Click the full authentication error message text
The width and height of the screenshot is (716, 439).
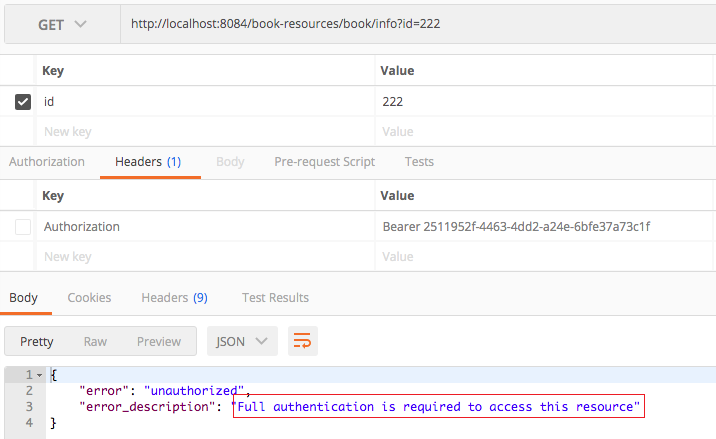coord(438,407)
